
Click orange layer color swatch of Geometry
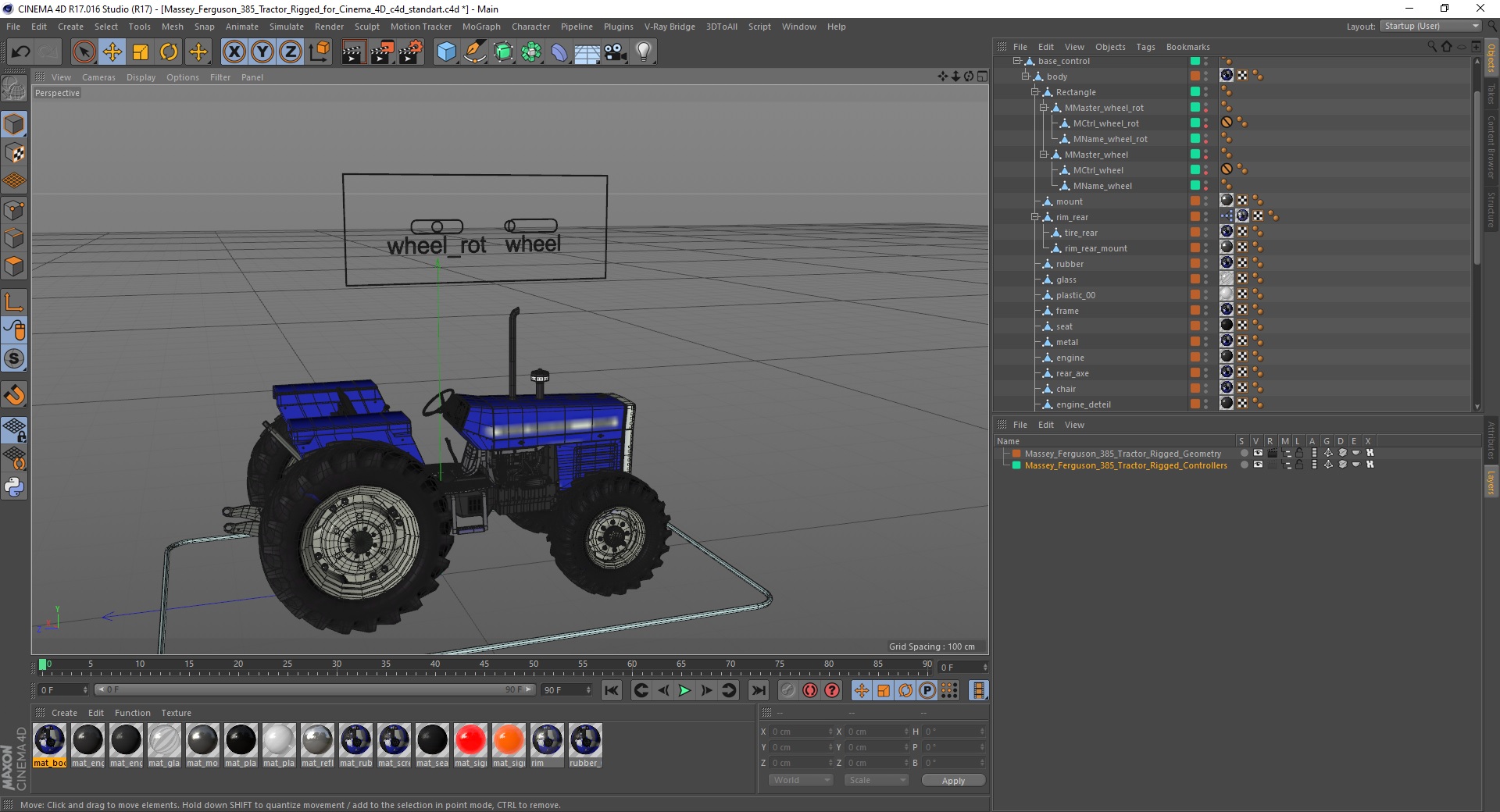1016,453
